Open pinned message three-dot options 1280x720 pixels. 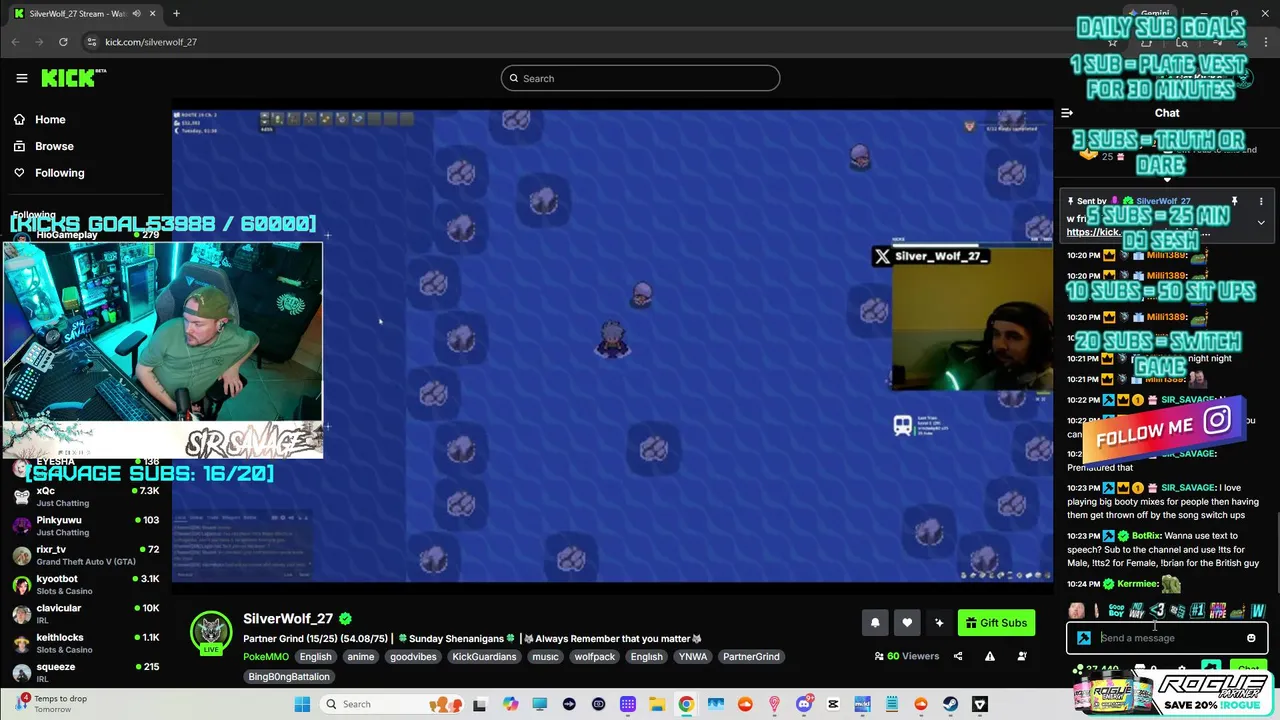tap(1261, 201)
